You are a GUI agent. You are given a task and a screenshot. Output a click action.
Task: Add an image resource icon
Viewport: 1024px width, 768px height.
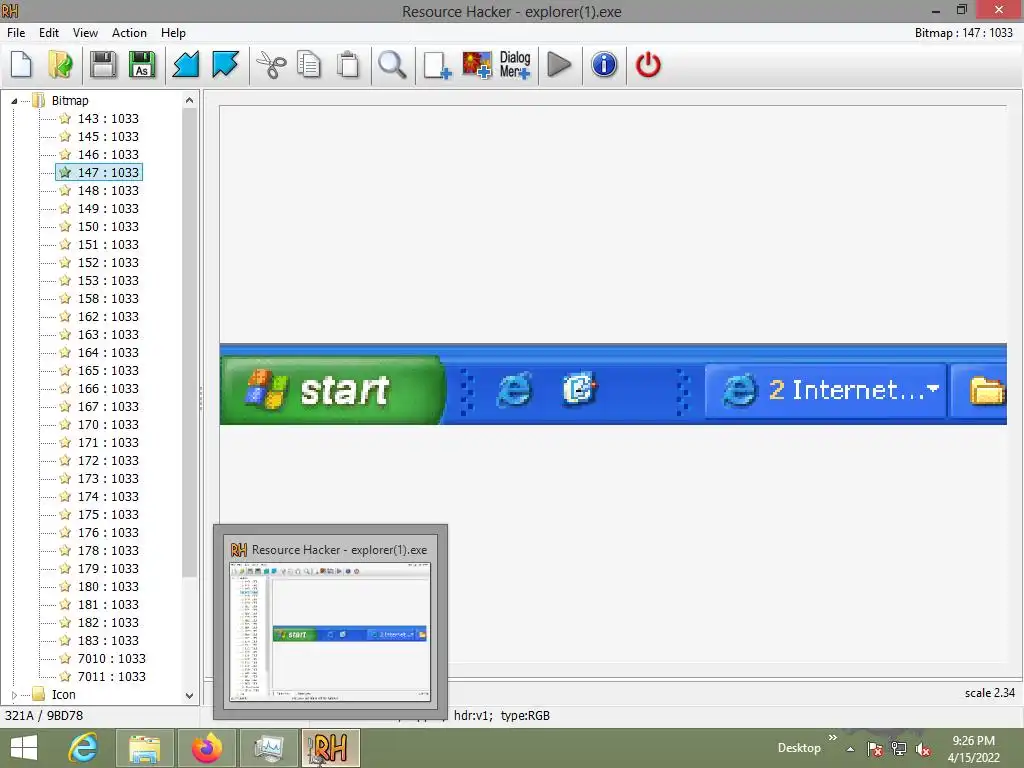(477, 65)
